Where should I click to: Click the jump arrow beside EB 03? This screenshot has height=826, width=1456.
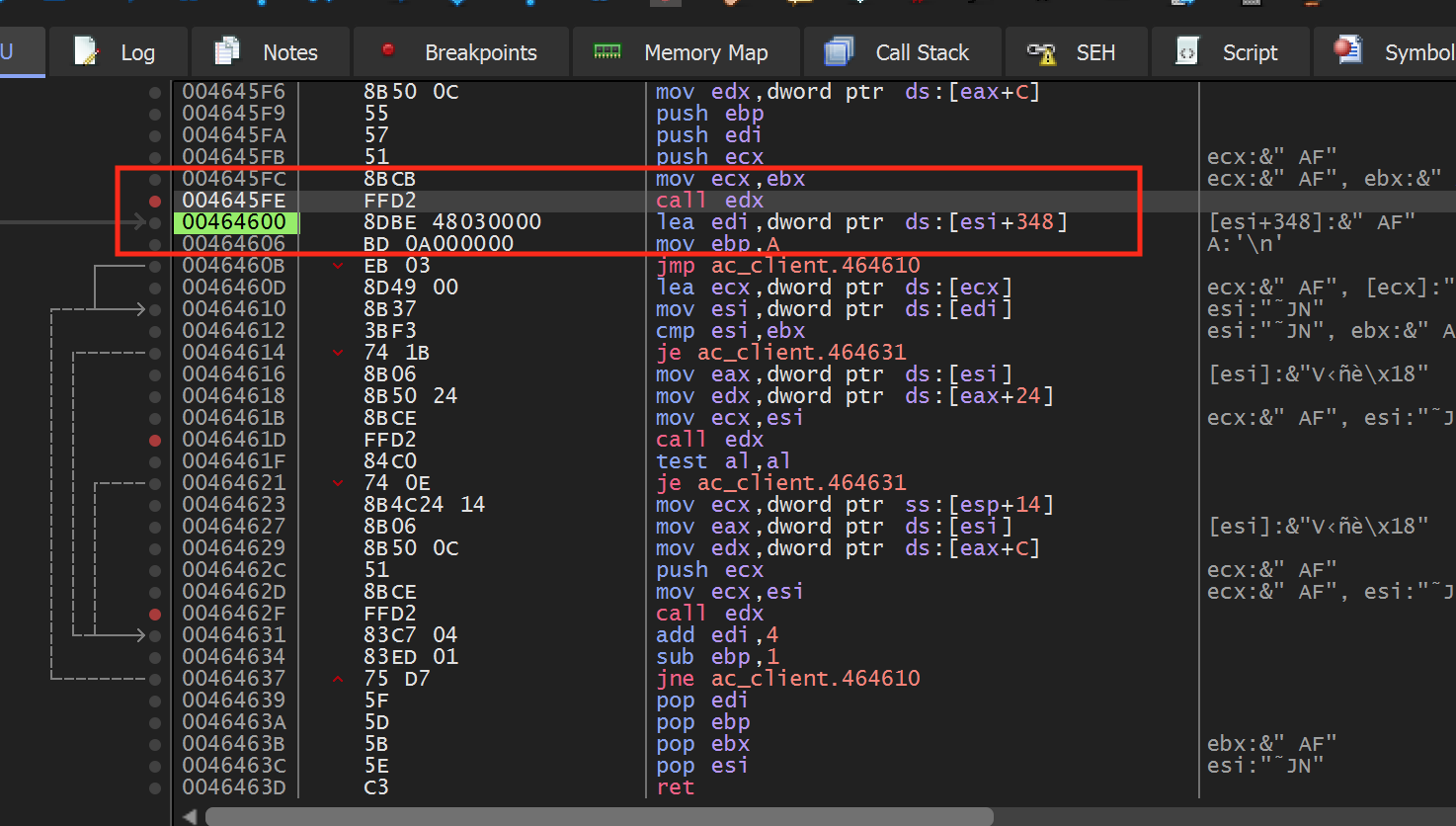[x=338, y=266]
